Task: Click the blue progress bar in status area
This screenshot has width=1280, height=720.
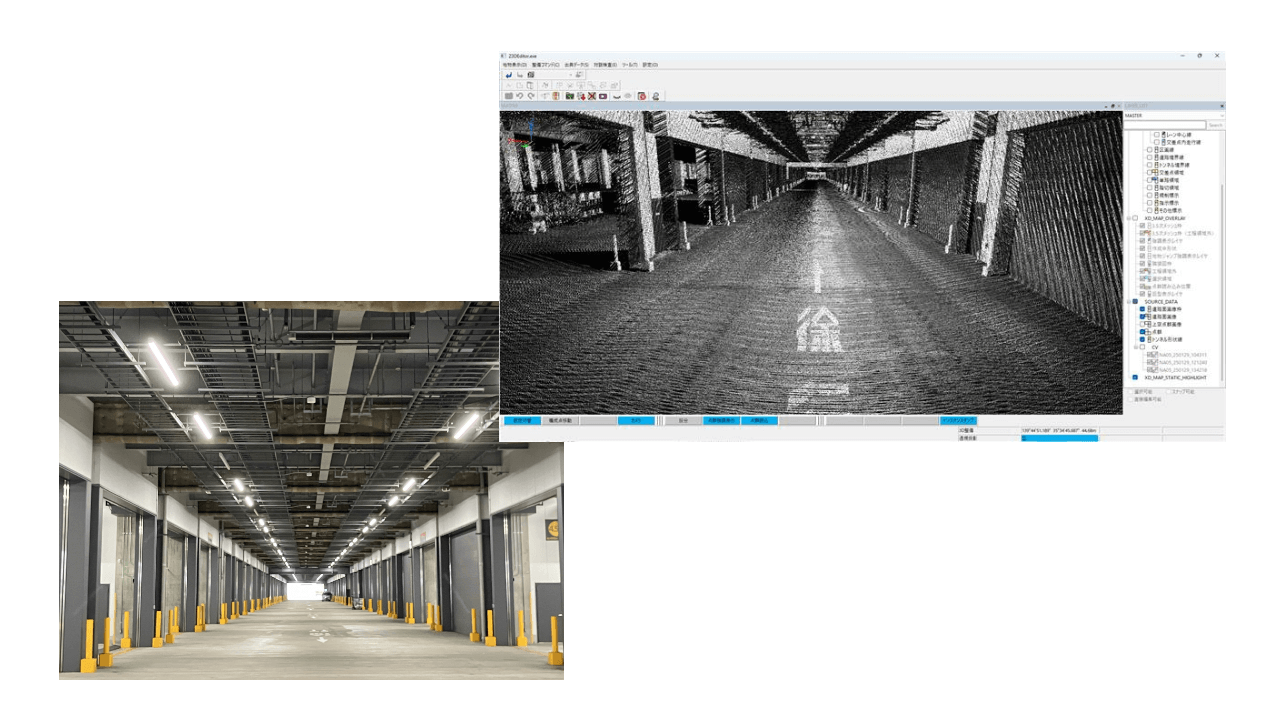Action: click(1058, 438)
